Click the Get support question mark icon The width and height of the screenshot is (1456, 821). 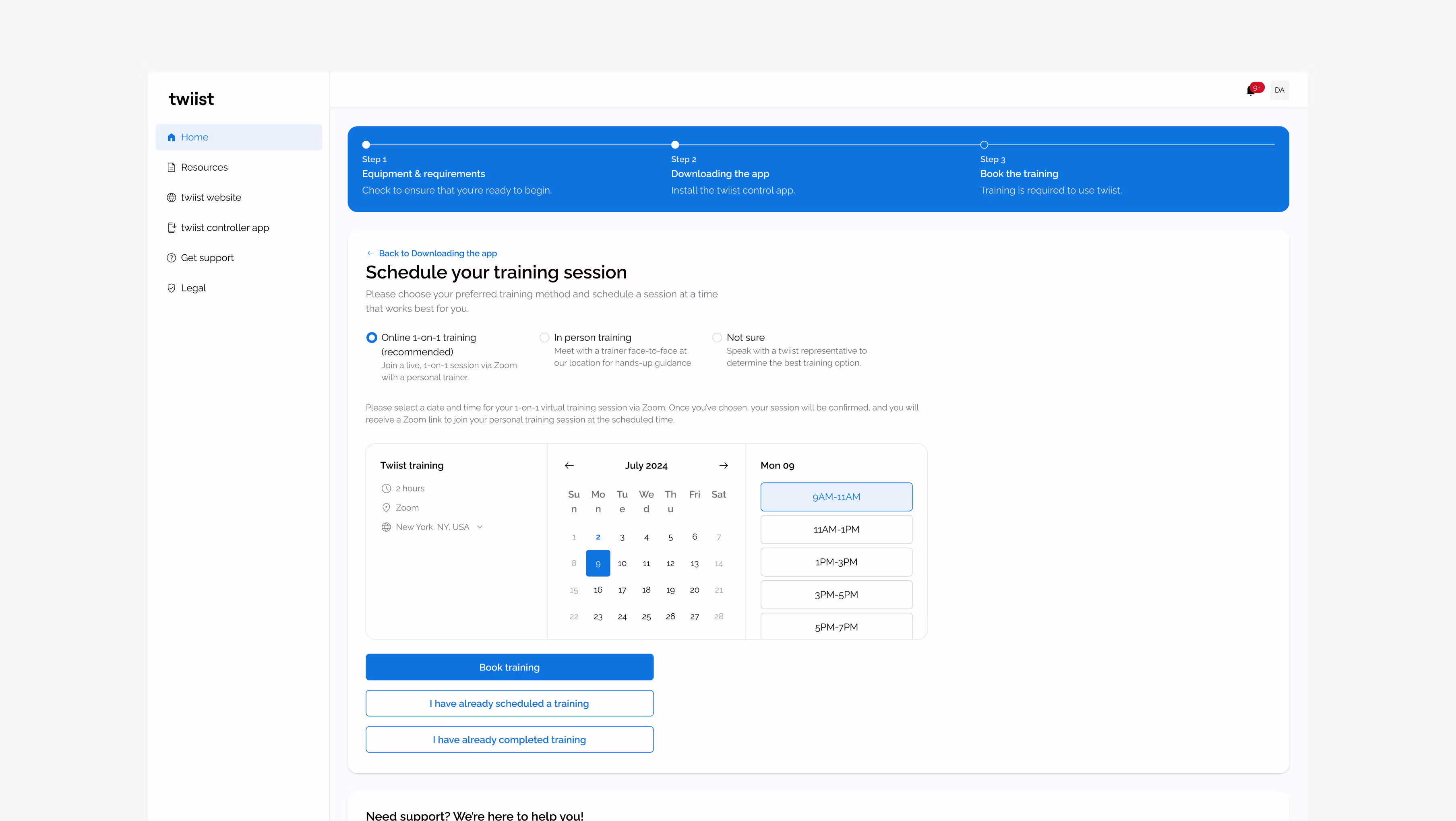point(172,258)
